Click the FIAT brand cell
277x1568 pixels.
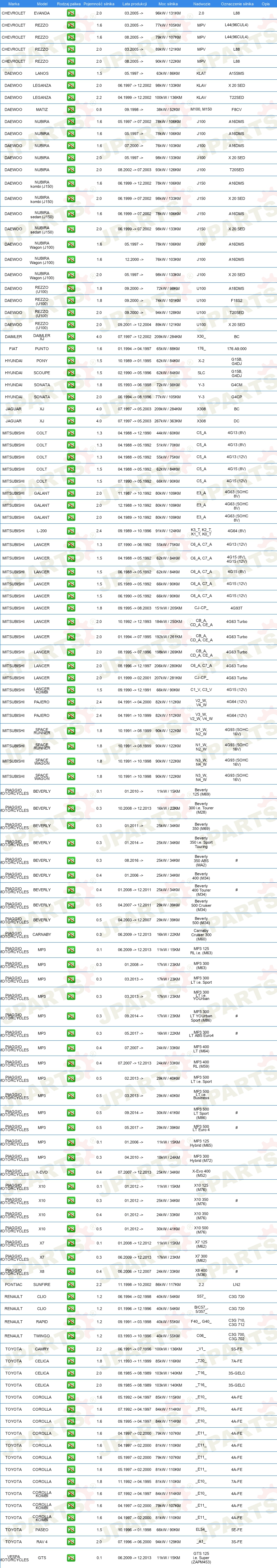click(13, 349)
